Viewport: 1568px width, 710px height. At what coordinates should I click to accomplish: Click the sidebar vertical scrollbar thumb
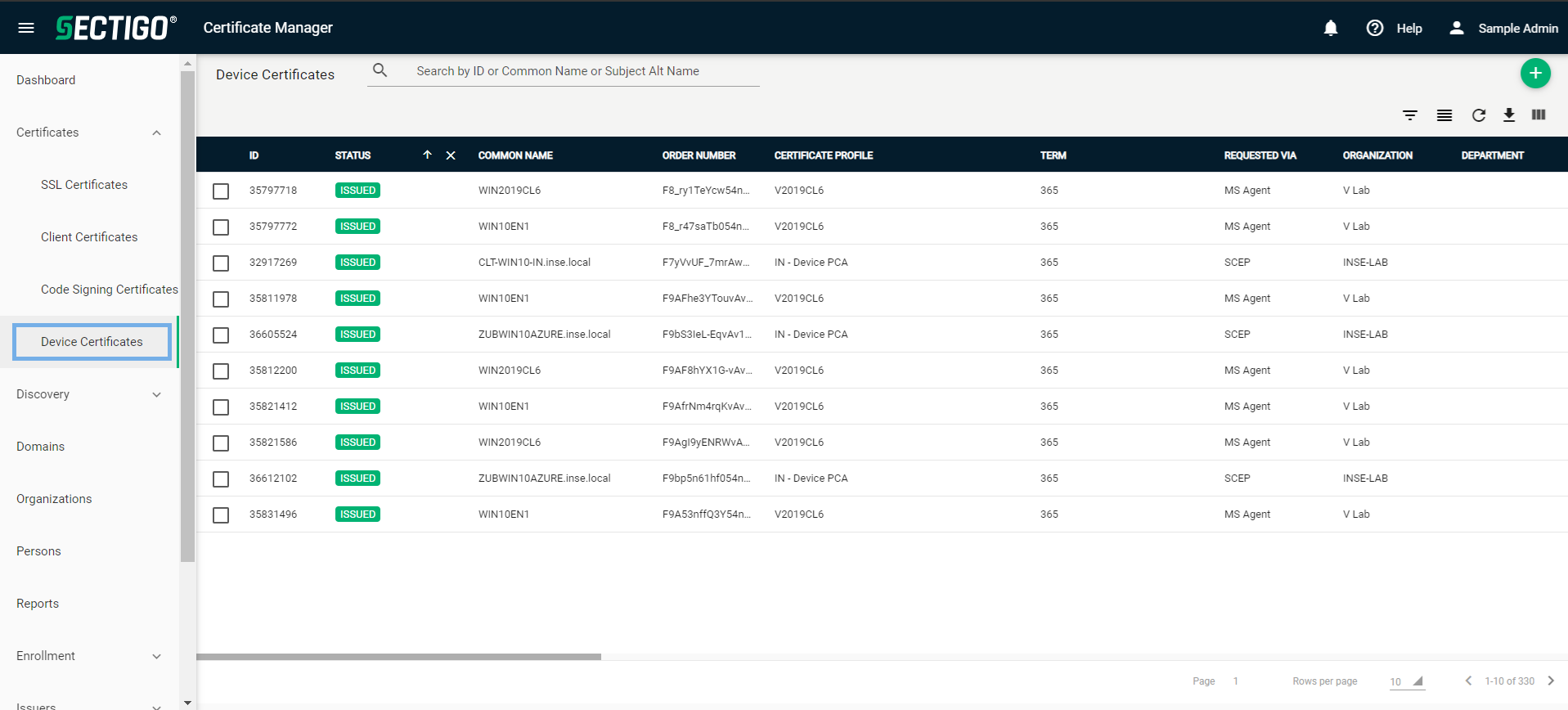coord(187,316)
